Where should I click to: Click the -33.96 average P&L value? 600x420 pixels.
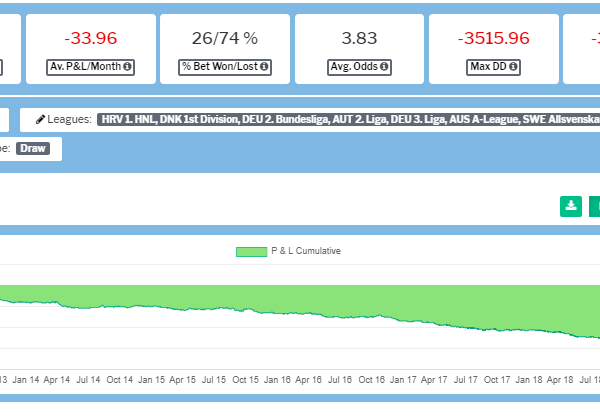tap(91, 38)
